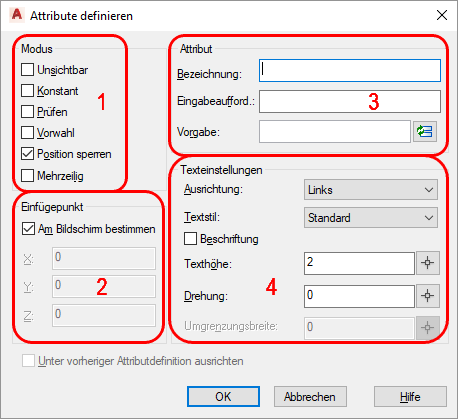Toggle the Konstant mode checkbox
The width and height of the screenshot is (458, 419).
click(x=27, y=91)
